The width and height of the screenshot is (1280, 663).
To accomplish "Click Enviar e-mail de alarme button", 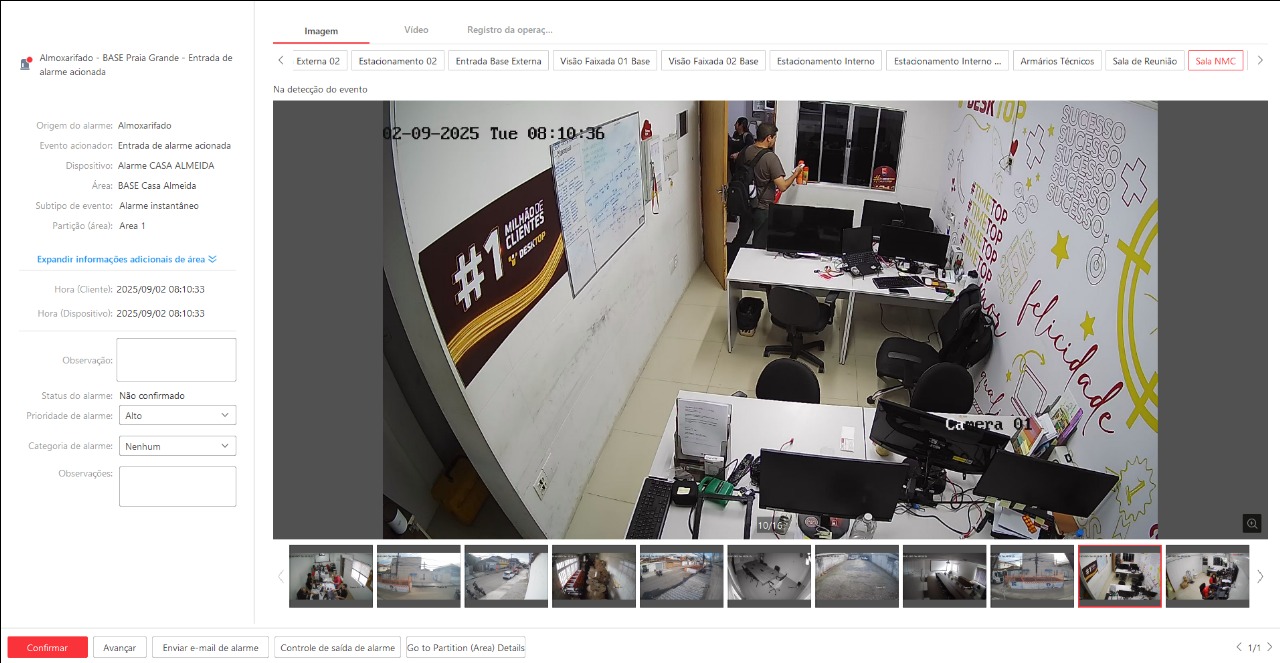I will [x=210, y=648].
